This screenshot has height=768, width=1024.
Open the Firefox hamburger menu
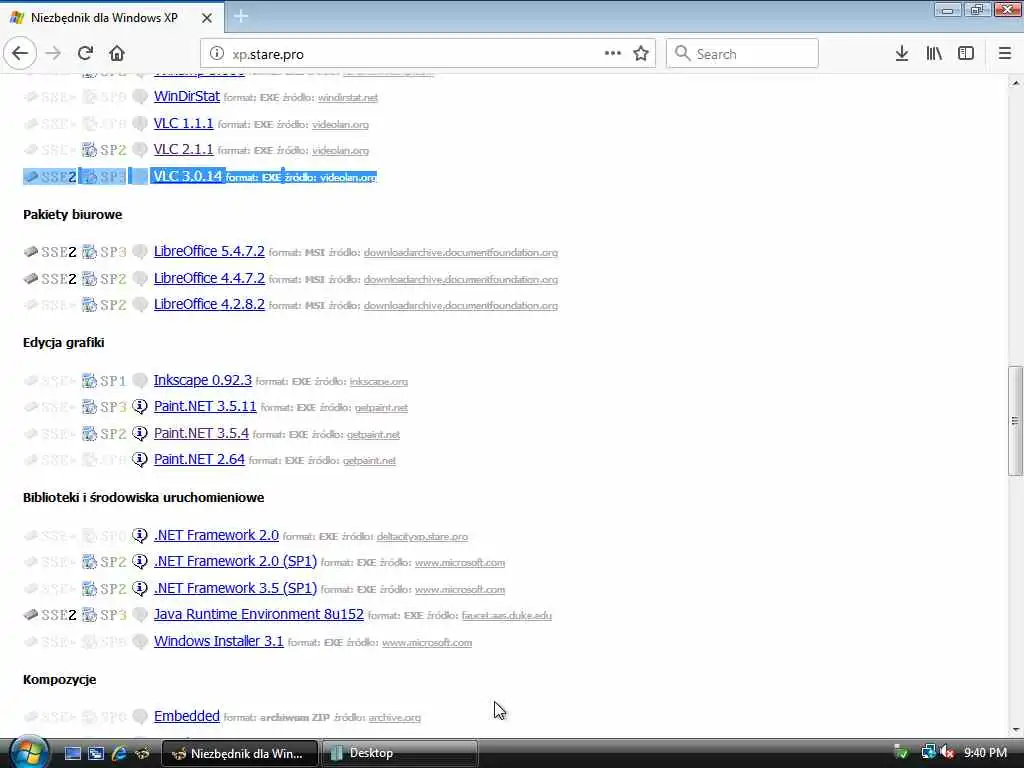pos(1005,54)
